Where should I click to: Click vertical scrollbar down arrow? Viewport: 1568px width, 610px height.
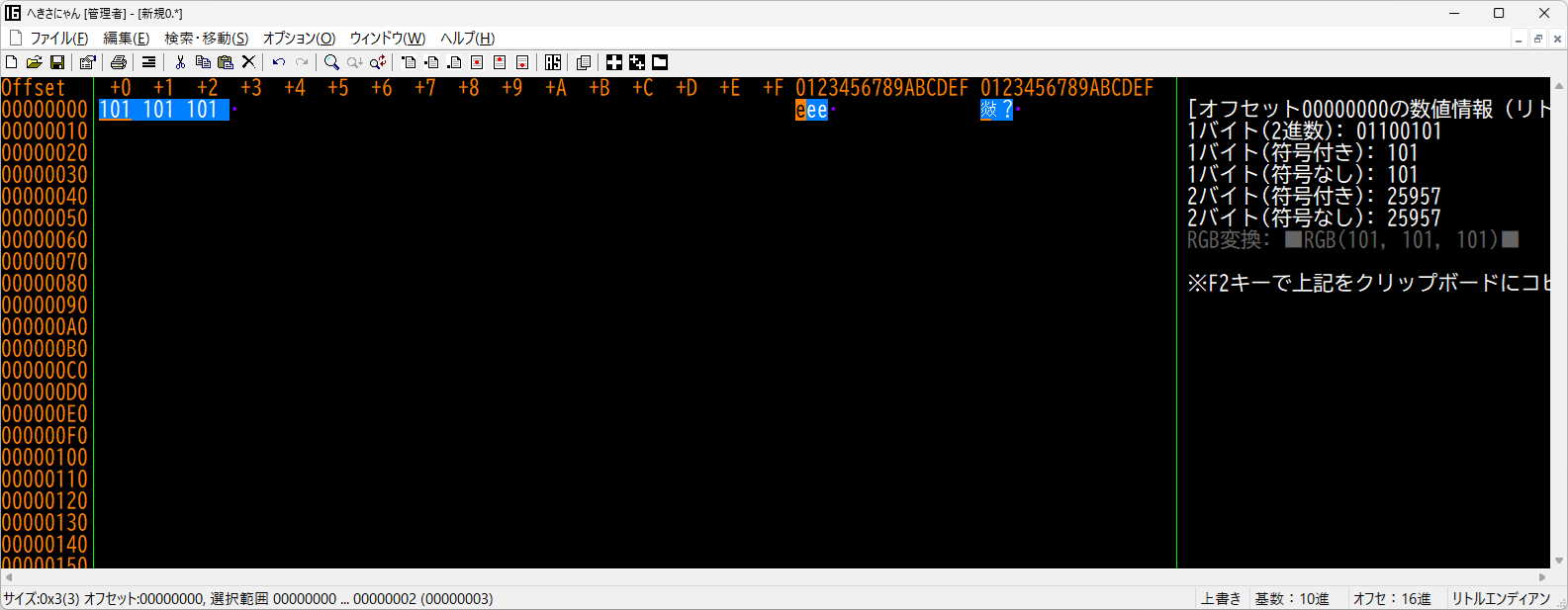point(1559,561)
